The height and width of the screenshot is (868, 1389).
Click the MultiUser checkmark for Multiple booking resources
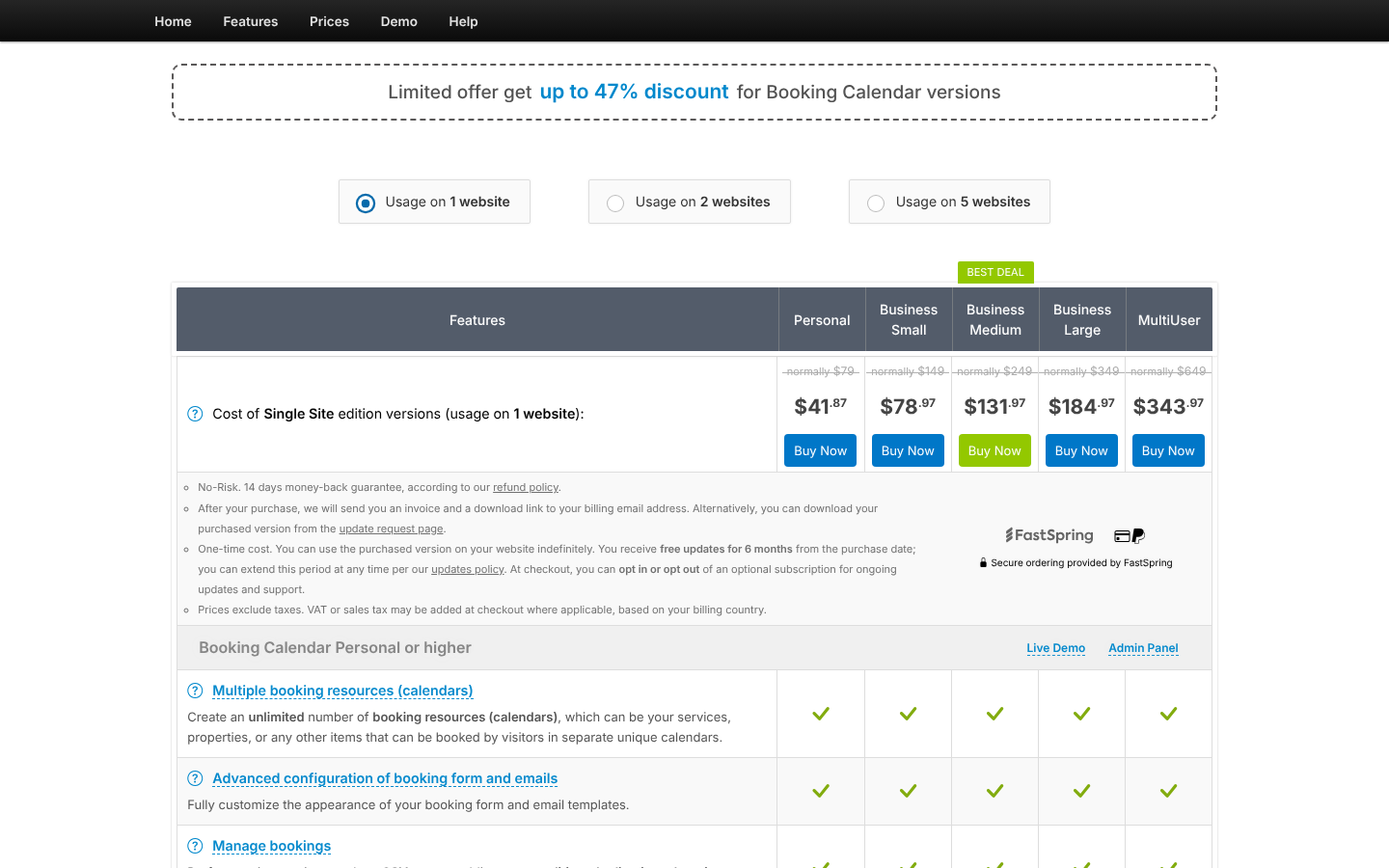1168,714
